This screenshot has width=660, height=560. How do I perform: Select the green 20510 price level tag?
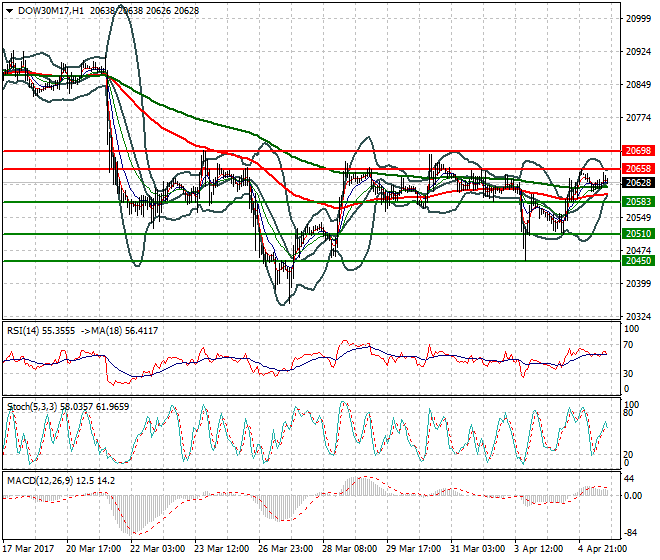(x=637, y=234)
